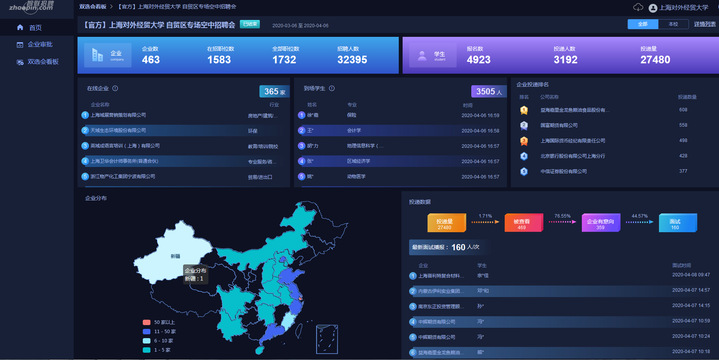Switch the data filter to 全部
The image size is (719, 360).
643,24
